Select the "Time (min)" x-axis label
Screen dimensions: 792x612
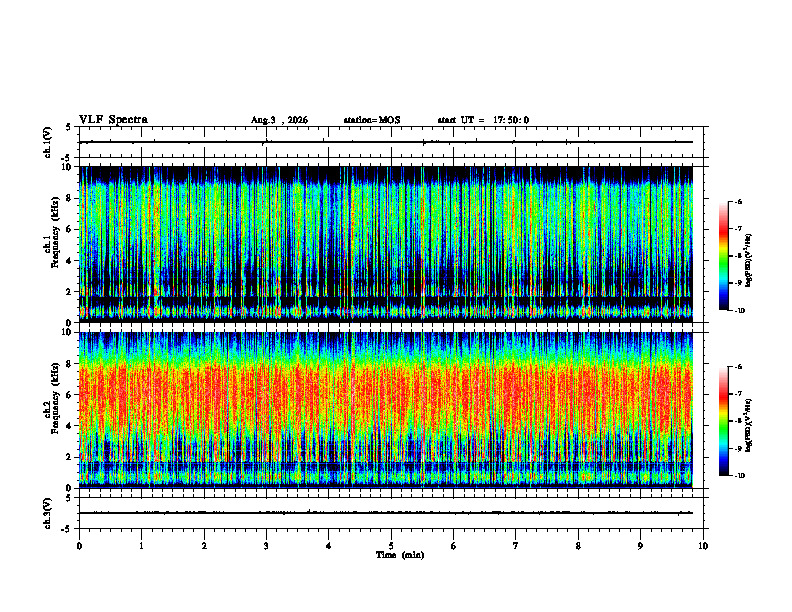click(x=400, y=555)
